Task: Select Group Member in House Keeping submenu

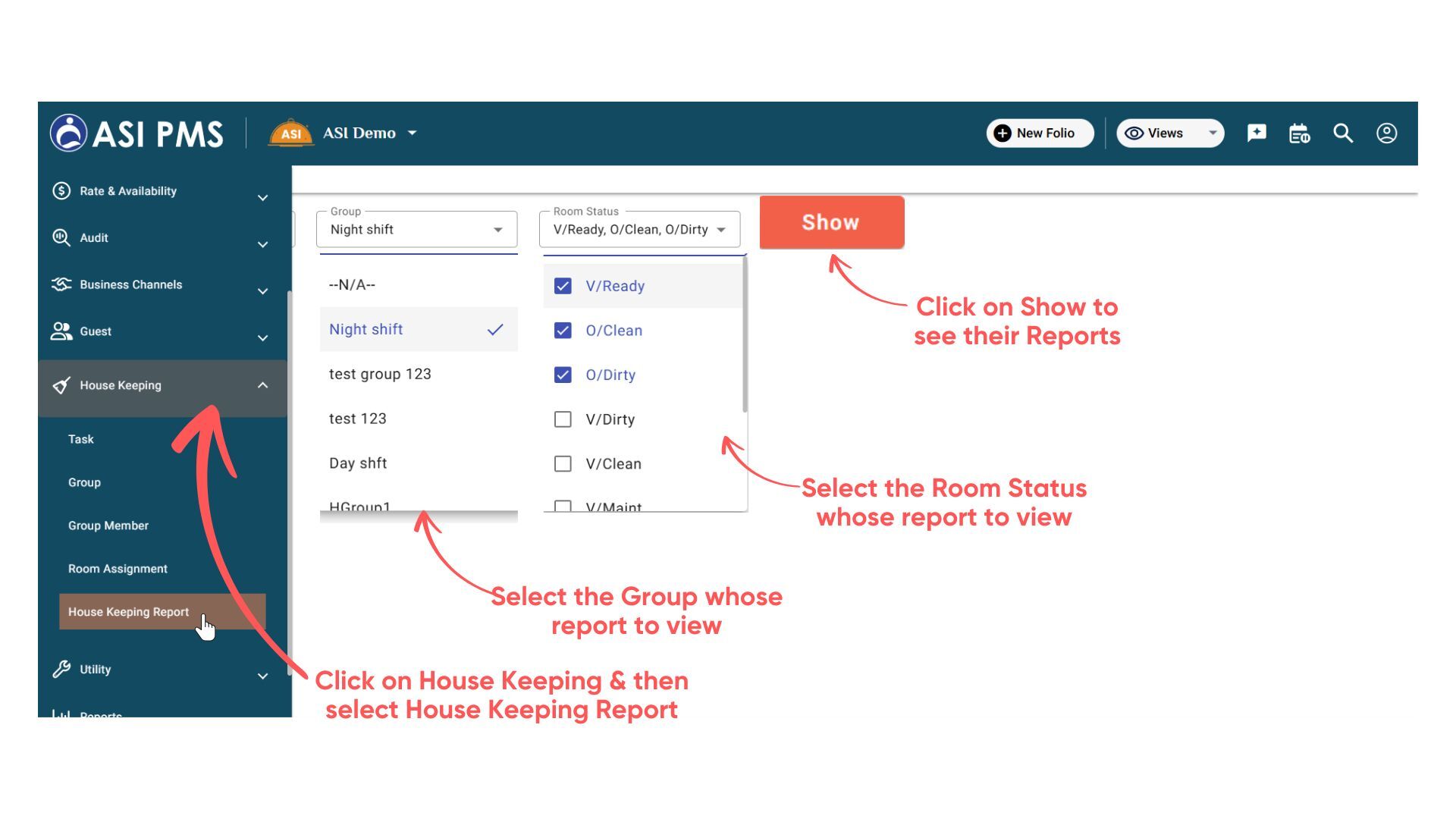Action: tap(108, 526)
